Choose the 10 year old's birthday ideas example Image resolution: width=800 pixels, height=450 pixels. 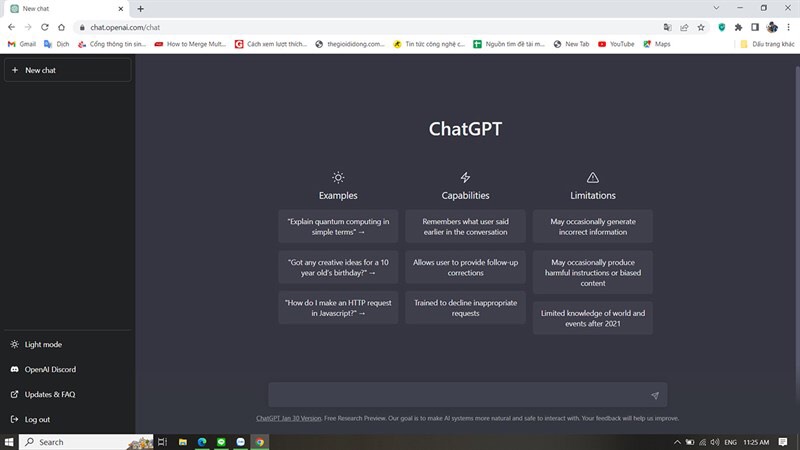point(338,267)
